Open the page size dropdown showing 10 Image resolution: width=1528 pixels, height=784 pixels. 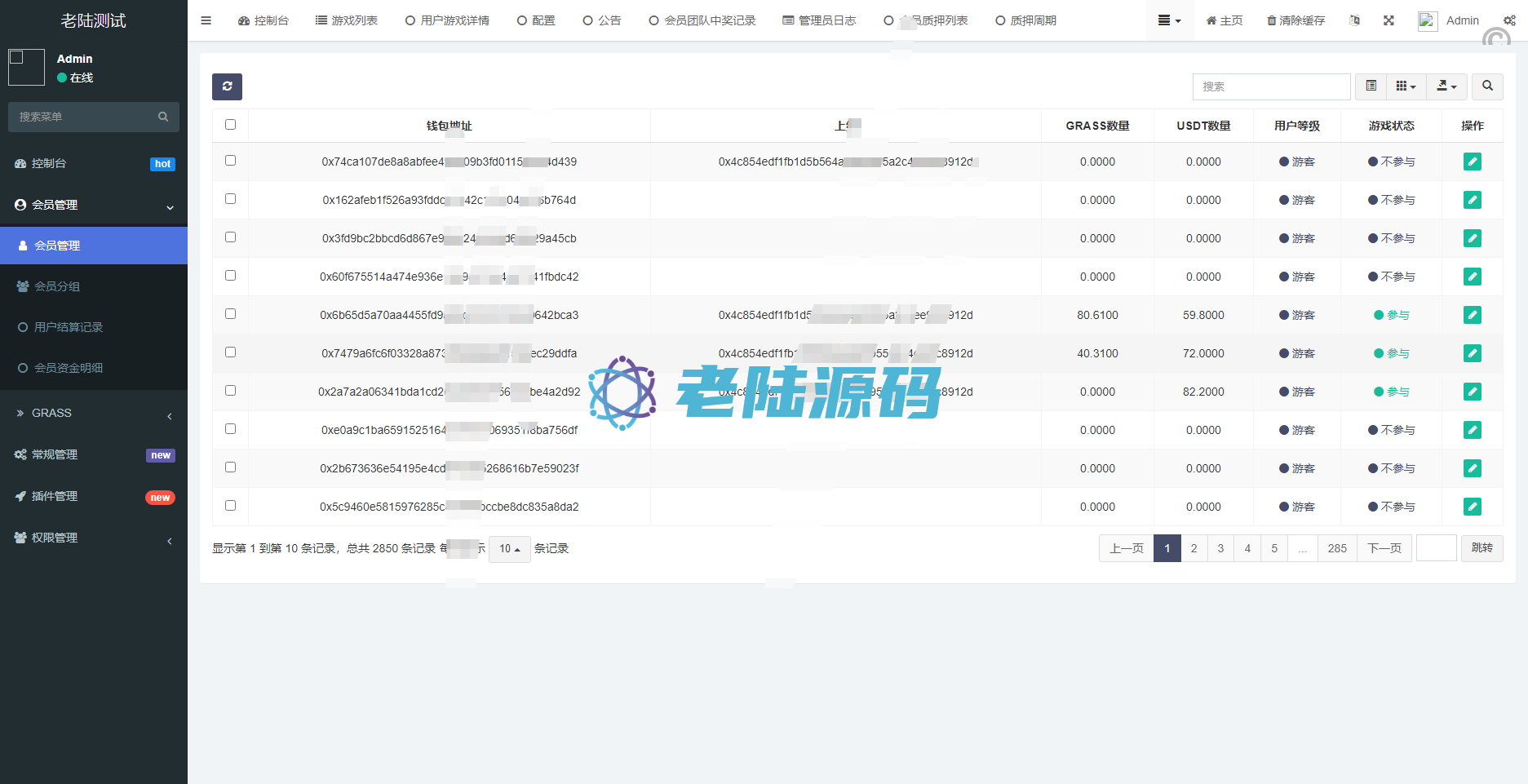[509, 549]
